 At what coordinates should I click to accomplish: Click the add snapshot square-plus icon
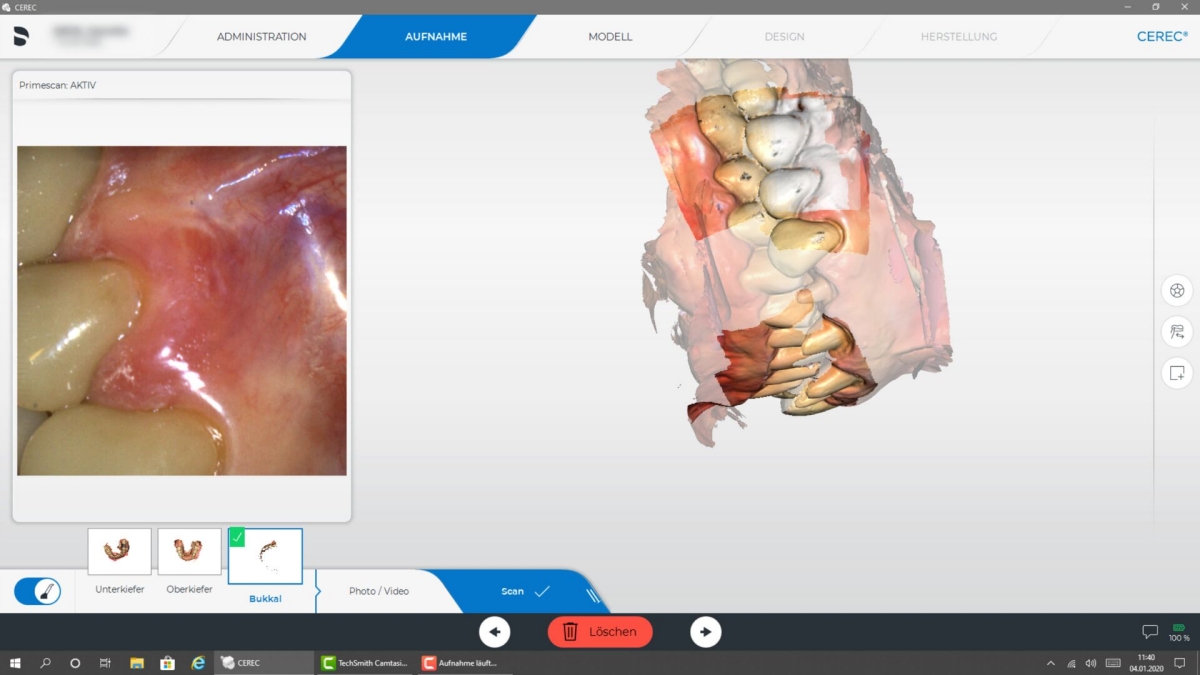(x=1177, y=373)
